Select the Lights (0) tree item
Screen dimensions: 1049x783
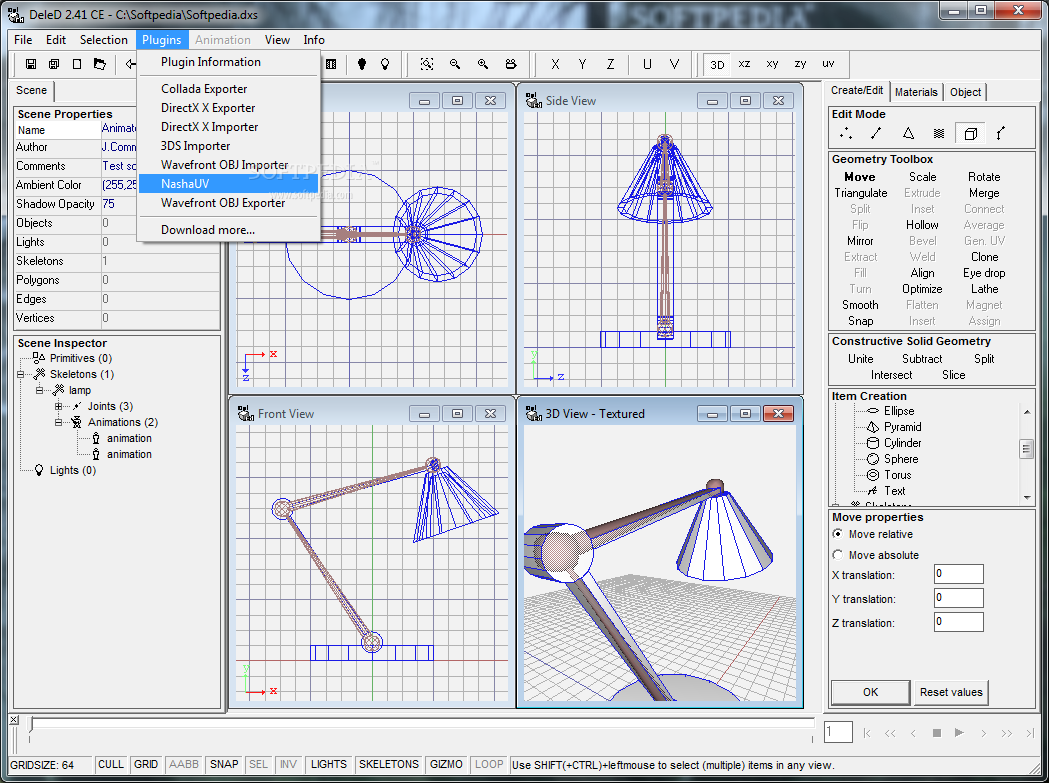point(73,470)
